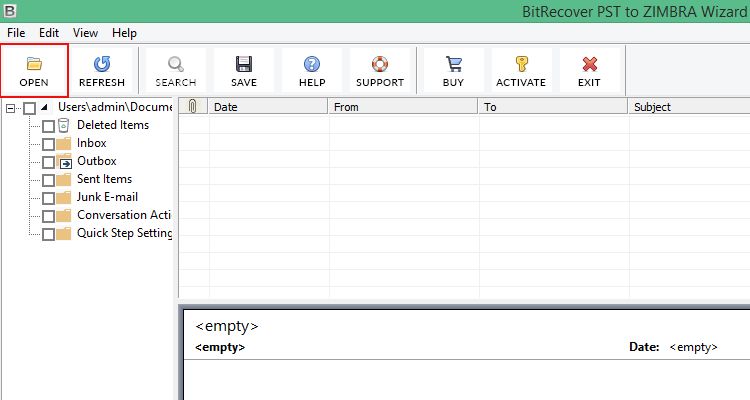Select the Inbox folder label
Viewport: 750px width, 400px height.
click(x=91, y=143)
